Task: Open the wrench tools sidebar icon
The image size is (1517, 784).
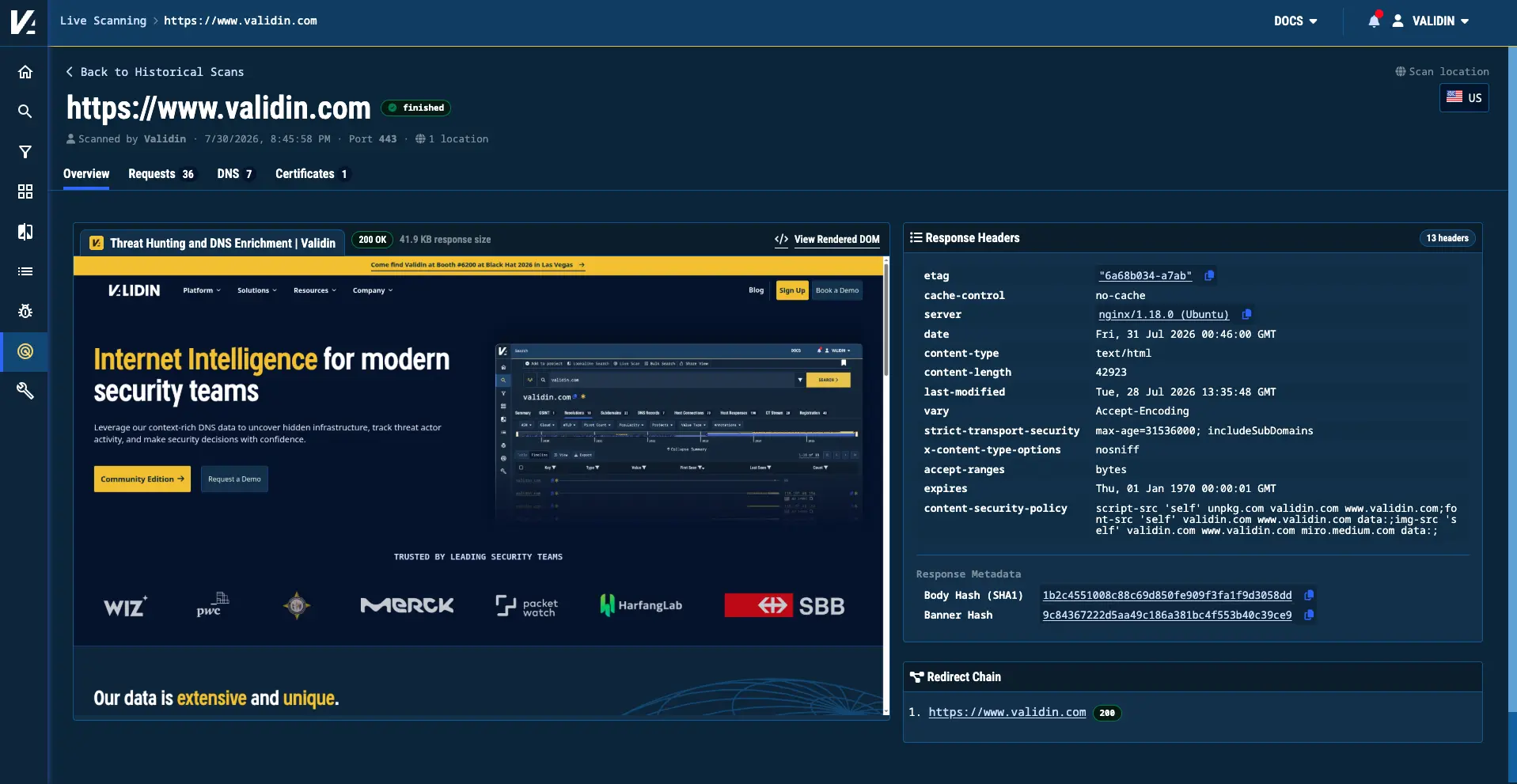Action: click(x=25, y=391)
